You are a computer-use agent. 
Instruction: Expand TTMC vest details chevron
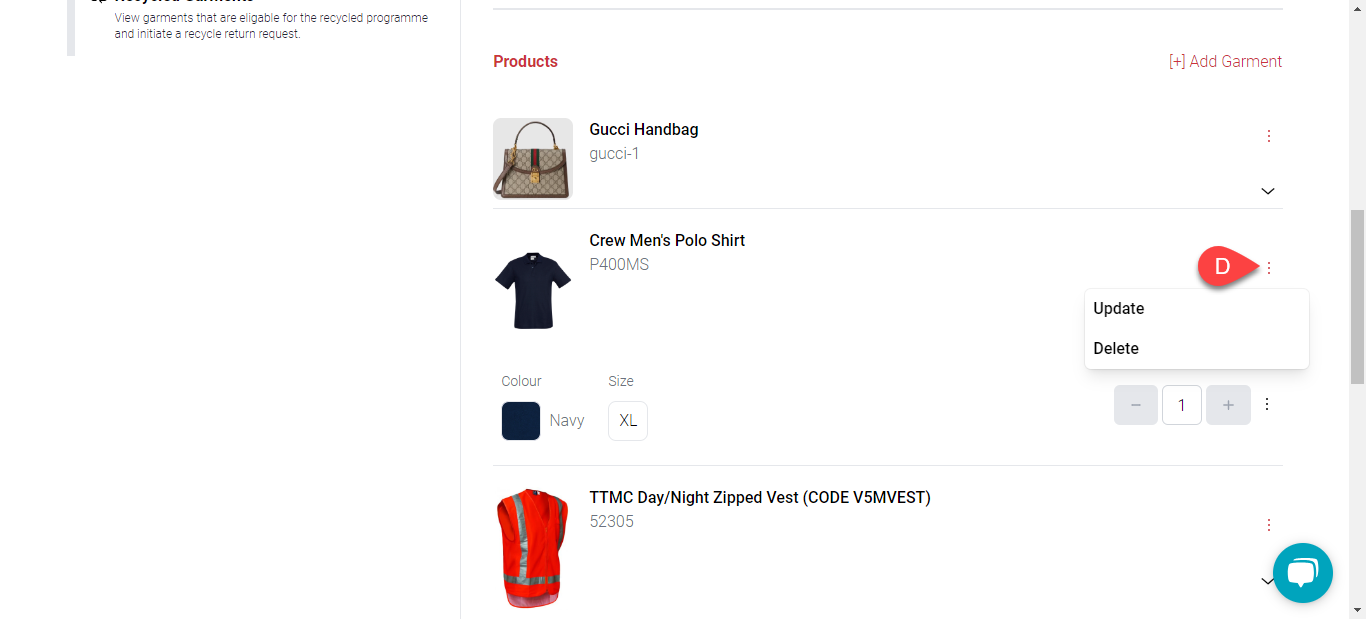coord(1266,581)
